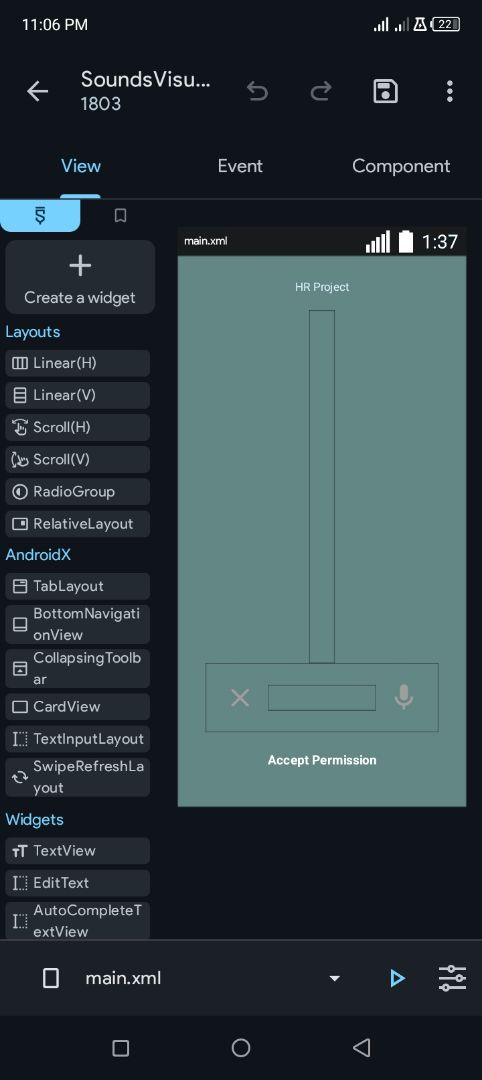Select the EditText widget

click(77, 883)
